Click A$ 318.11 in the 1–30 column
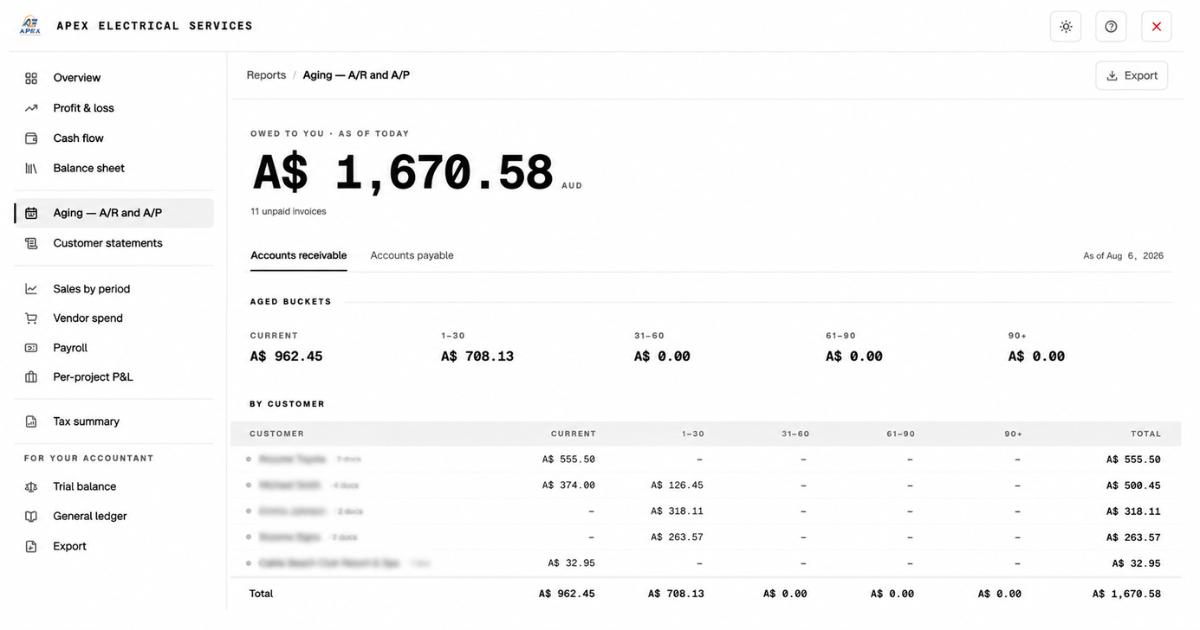 coord(677,511)
